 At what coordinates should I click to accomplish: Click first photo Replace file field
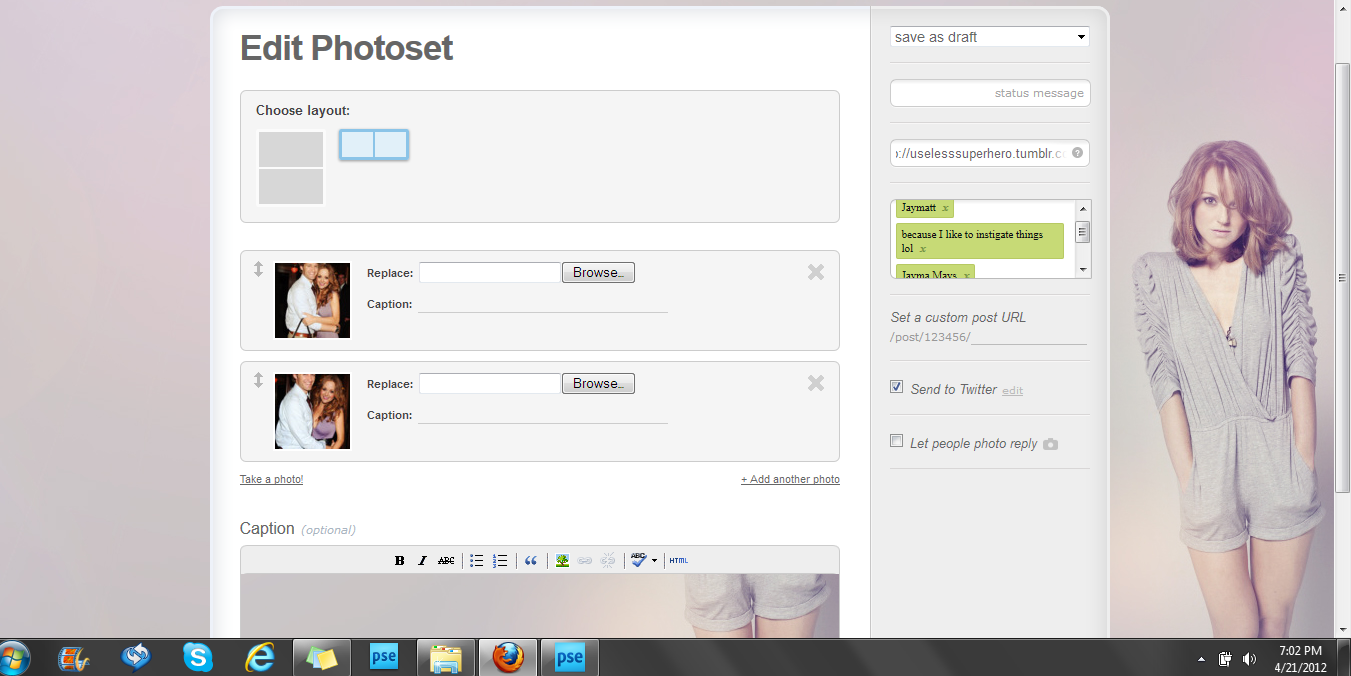point(490,272)
